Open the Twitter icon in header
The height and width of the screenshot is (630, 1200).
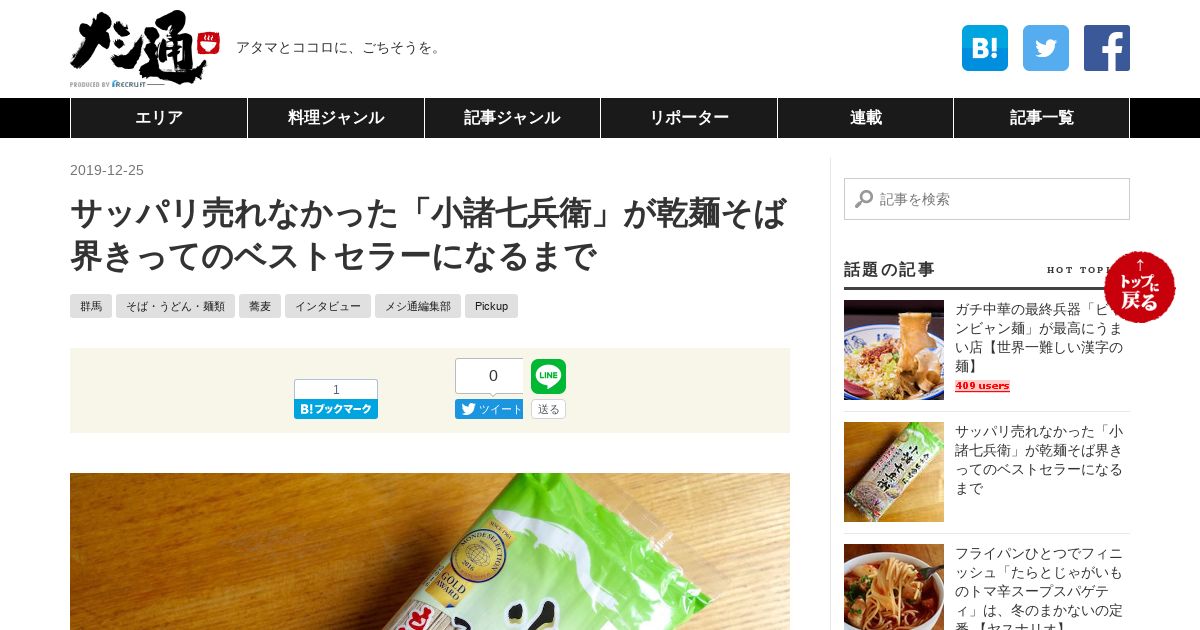pos(1046,48)
